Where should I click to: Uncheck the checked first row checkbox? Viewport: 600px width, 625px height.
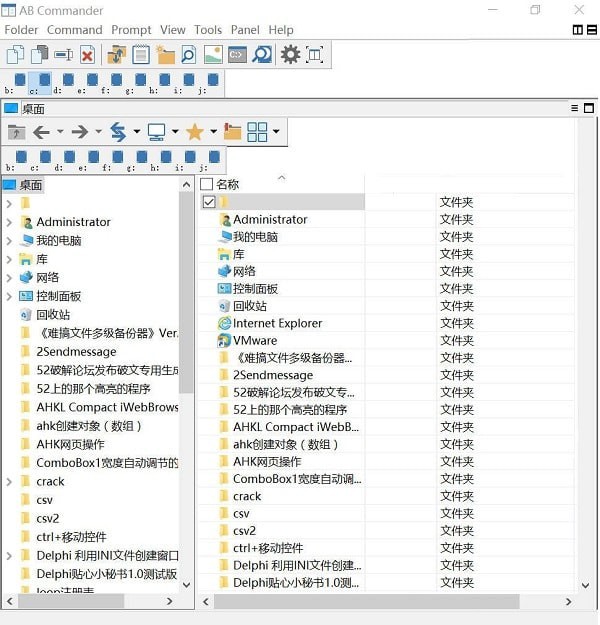coord(209,202)
